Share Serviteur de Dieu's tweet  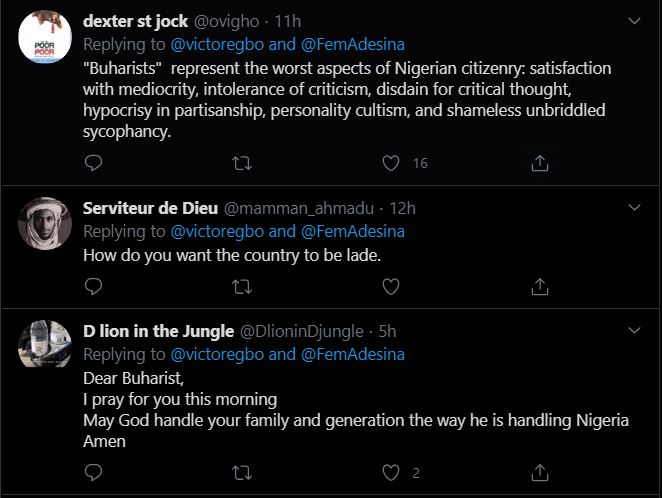pos(539,287)
